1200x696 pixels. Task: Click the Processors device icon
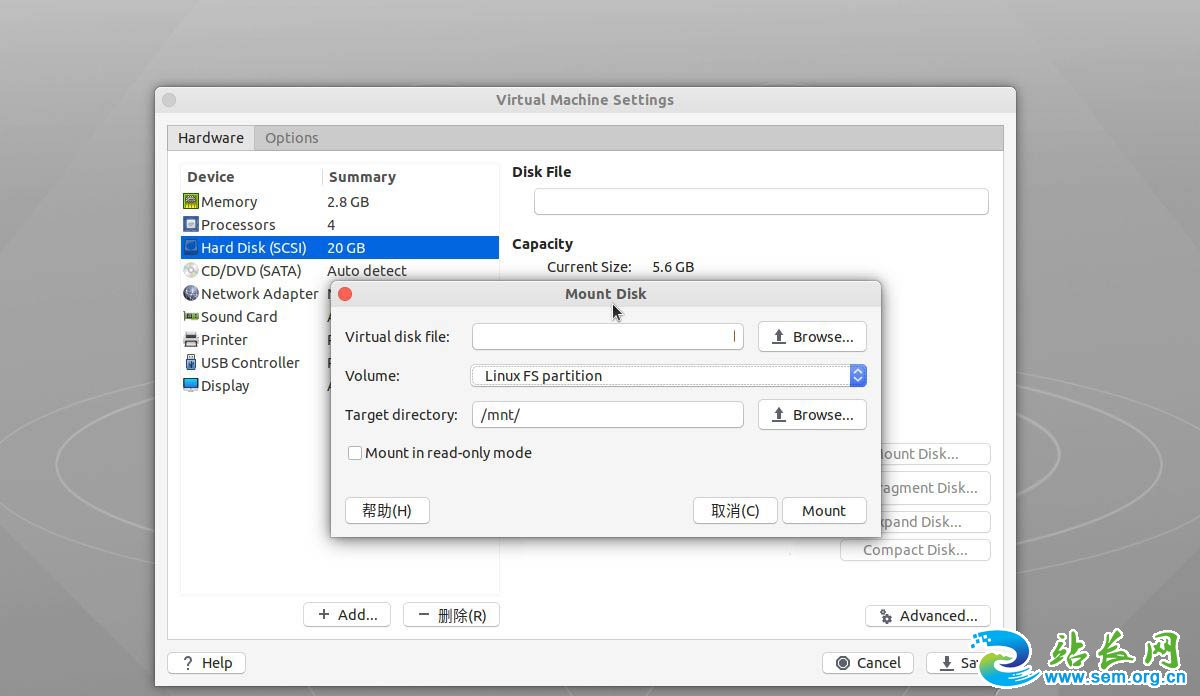tap(191, 225)
